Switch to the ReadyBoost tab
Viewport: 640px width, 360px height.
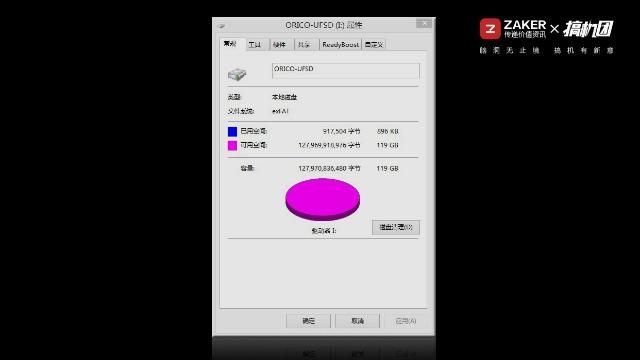(340, 44)
